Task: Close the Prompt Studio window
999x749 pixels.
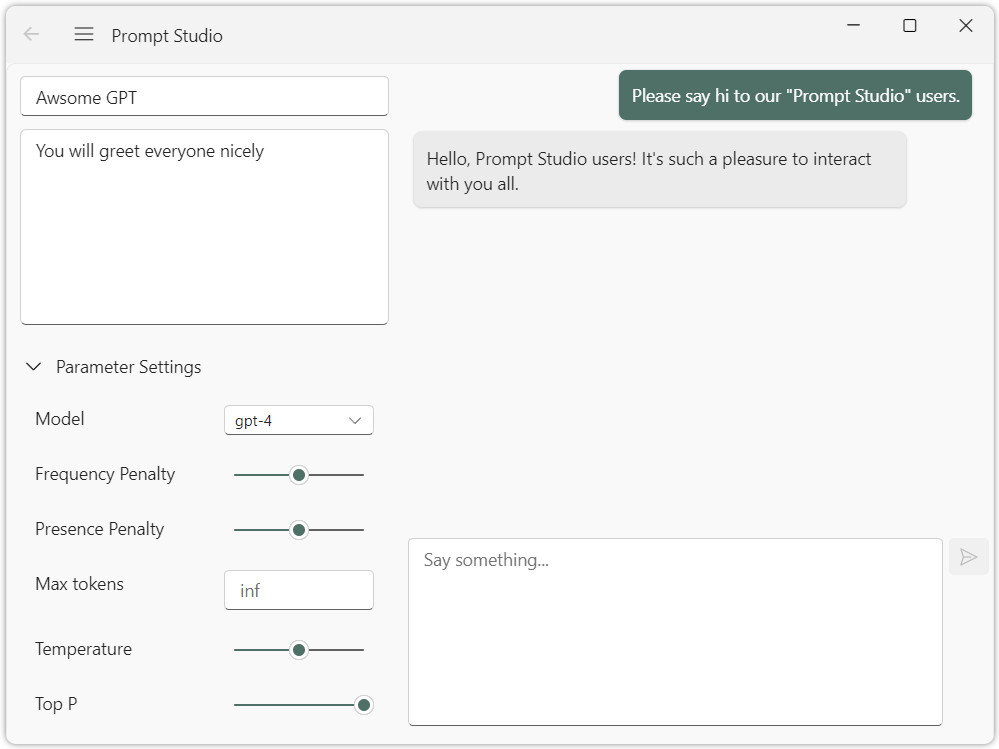Action: pyautogui.click(x=966, y=26)
